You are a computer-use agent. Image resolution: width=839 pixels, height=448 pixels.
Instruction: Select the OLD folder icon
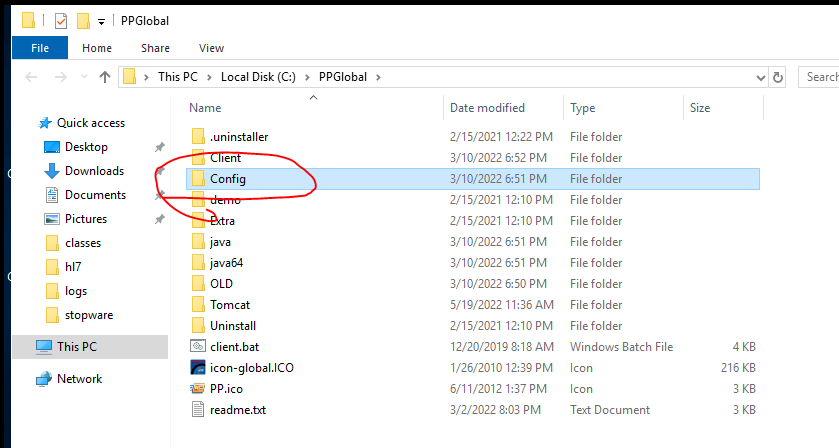click(x=198, y=284)
